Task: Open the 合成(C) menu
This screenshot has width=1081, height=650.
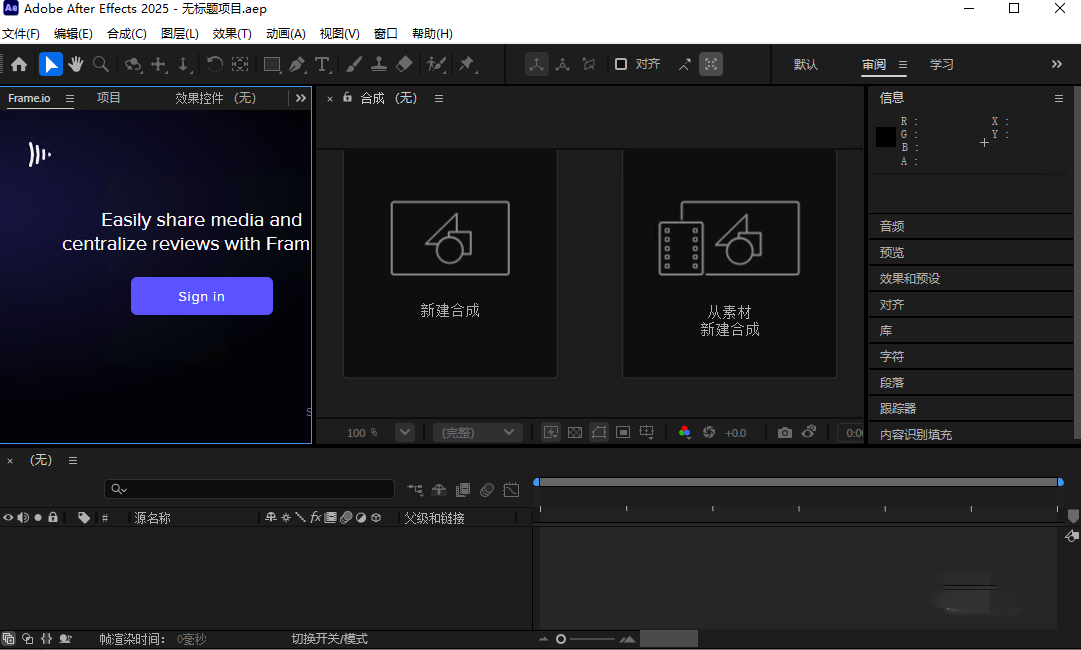Action: (x=127, y=33)
